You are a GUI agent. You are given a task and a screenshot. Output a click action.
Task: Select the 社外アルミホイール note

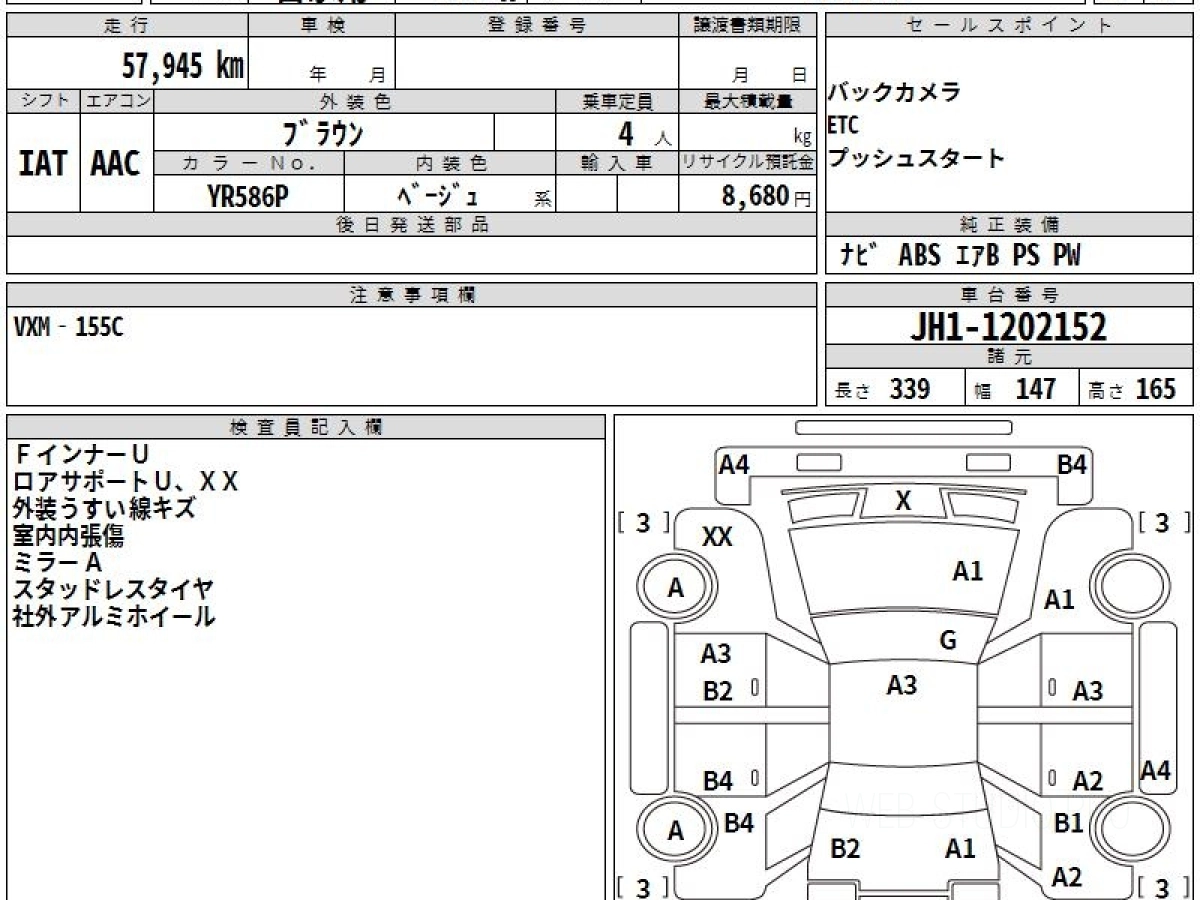tap(114, 616)
